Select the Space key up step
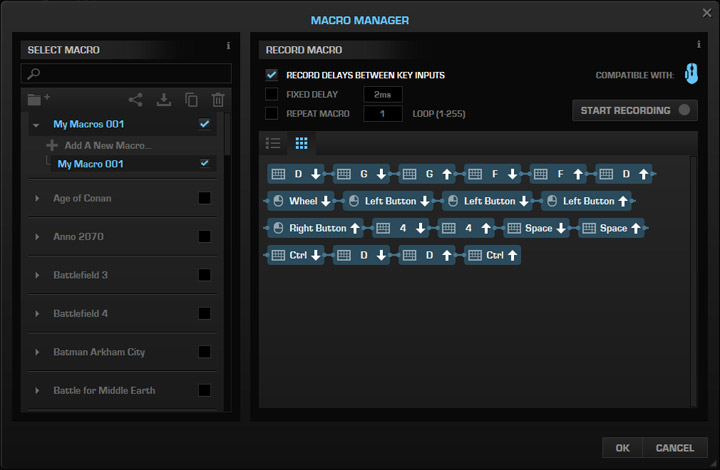 (x=611, y=228)
